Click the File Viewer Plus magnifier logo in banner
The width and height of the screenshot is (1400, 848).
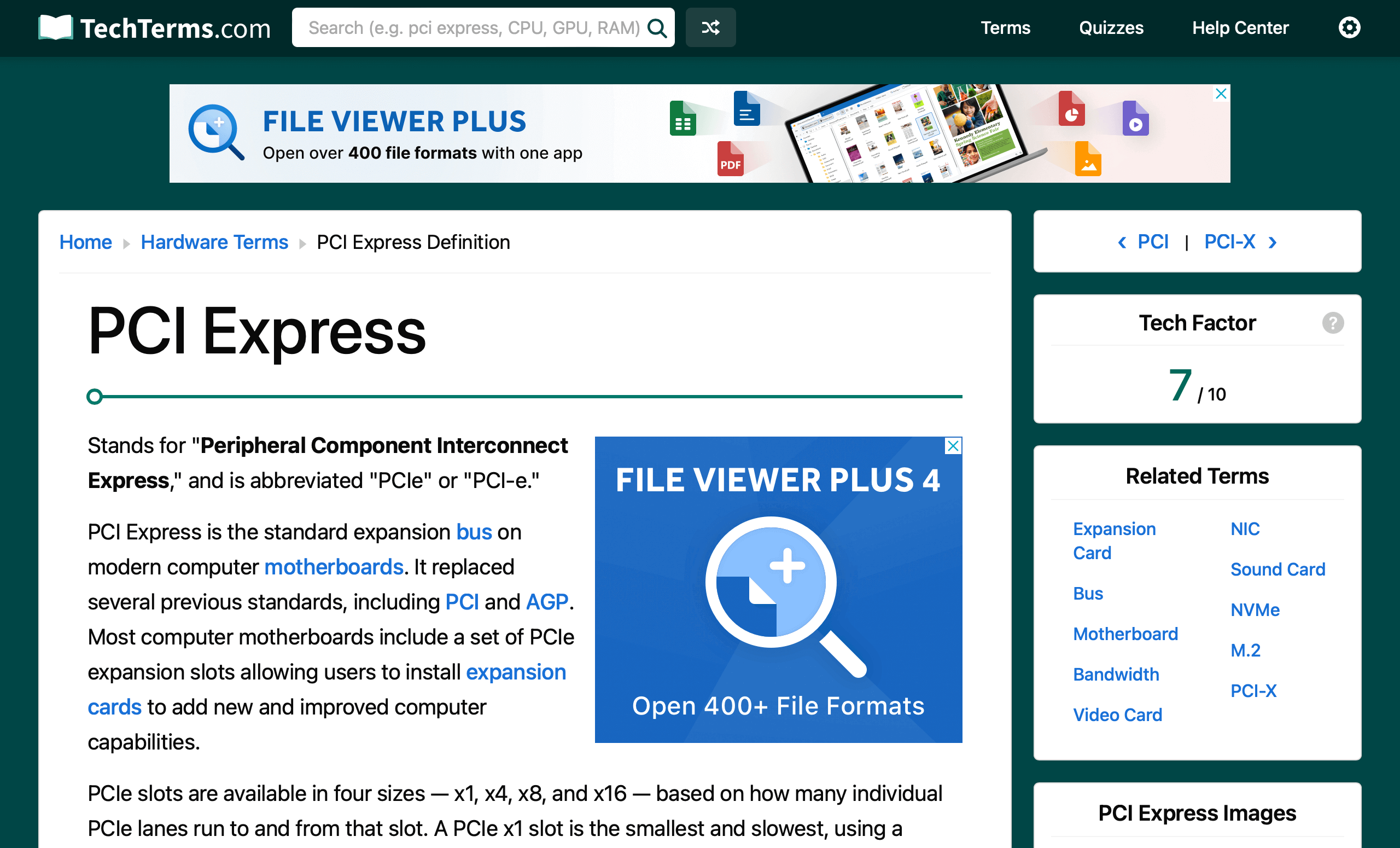tap(215, 132)
